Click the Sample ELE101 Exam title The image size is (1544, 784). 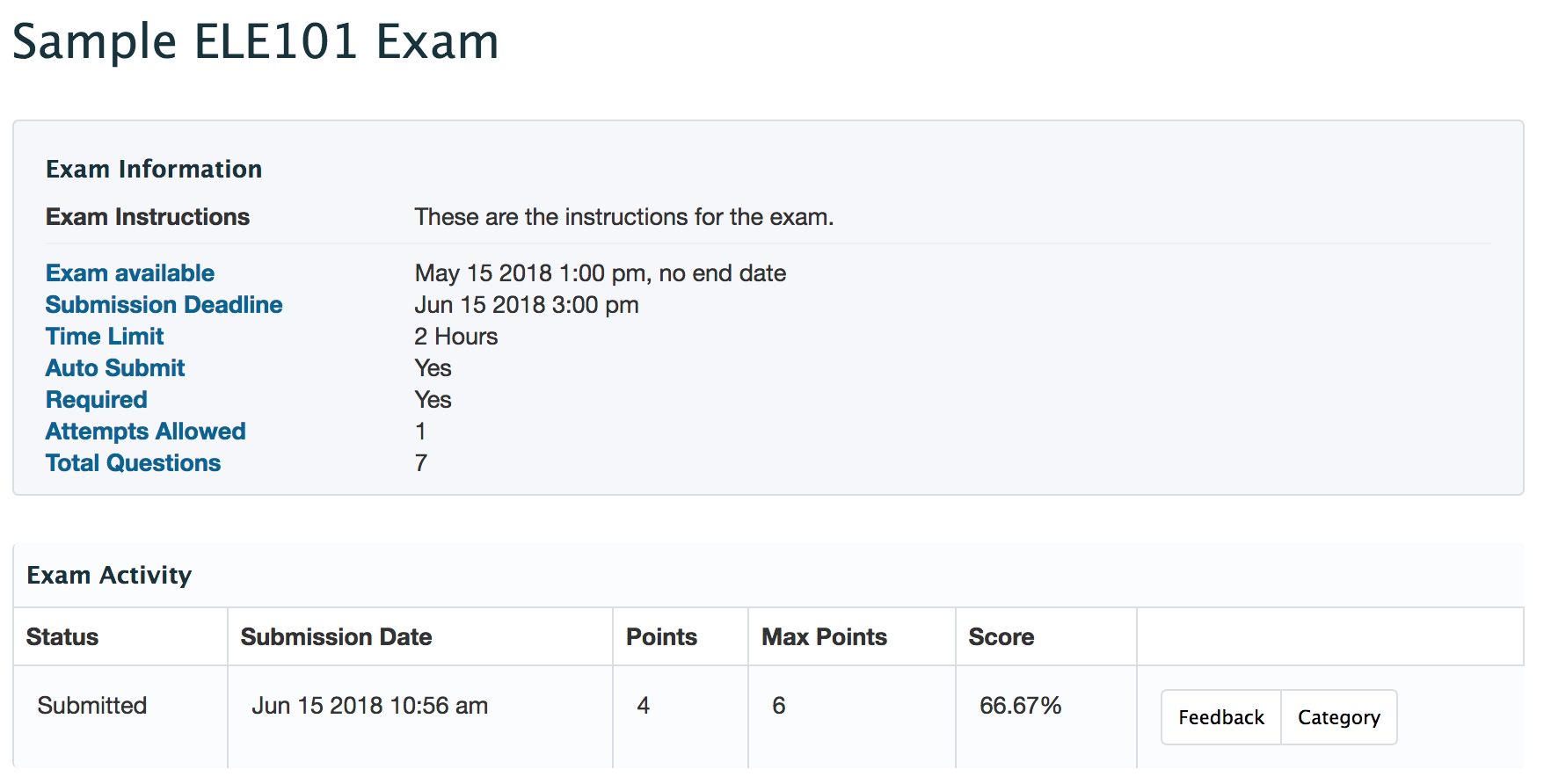[256, 42]
